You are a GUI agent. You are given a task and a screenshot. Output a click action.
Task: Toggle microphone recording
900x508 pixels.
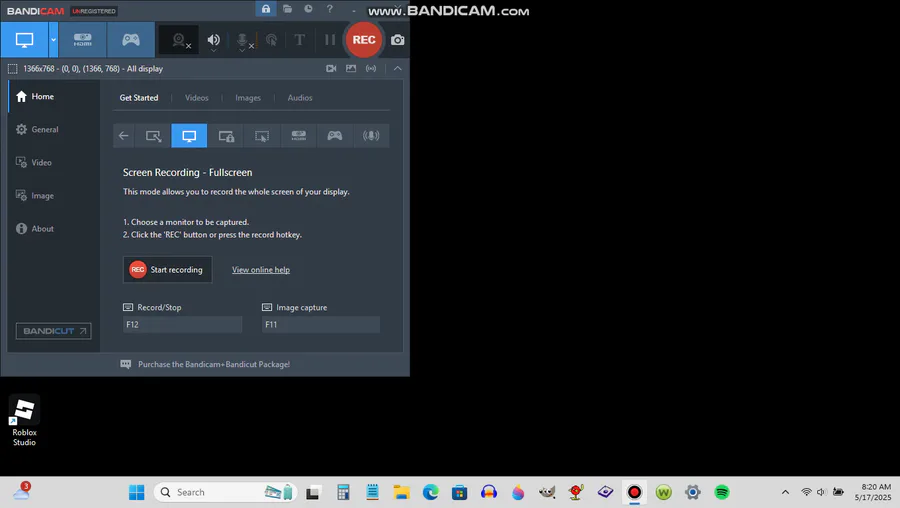pos(243,40)
